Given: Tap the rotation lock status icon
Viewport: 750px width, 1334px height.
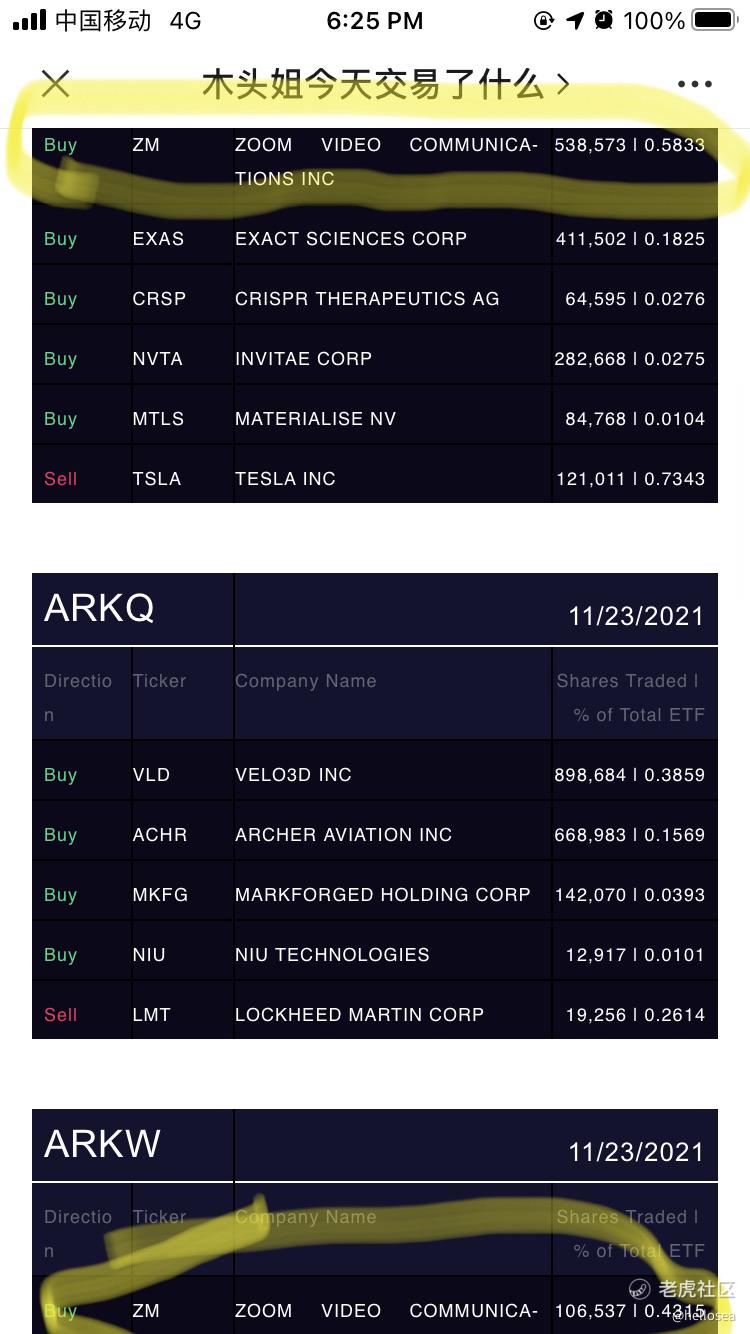Looking at the screenshot, I should 544,20.
